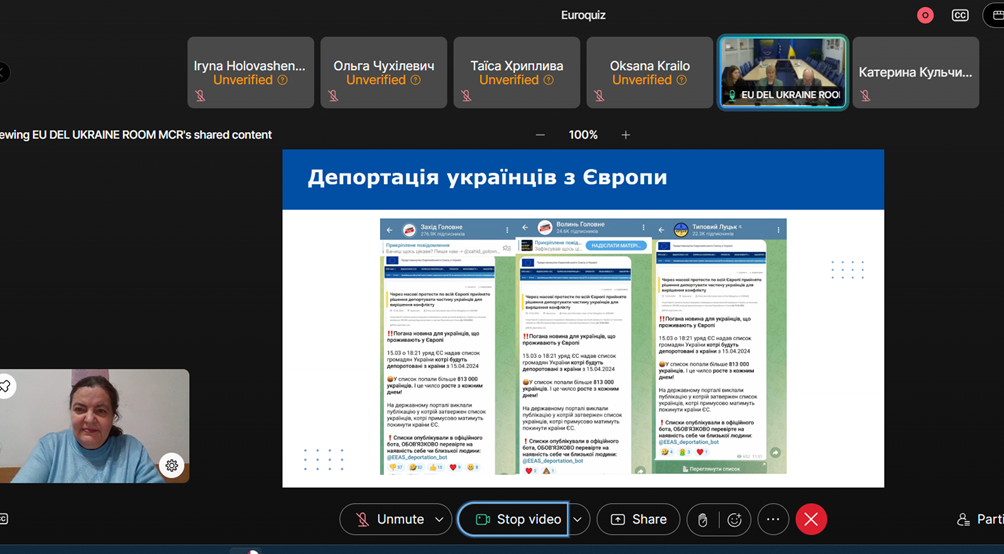The image size is (1004, 554).
Task: Click Волинь Головне channel header in slide
Action: click(584, 227)
